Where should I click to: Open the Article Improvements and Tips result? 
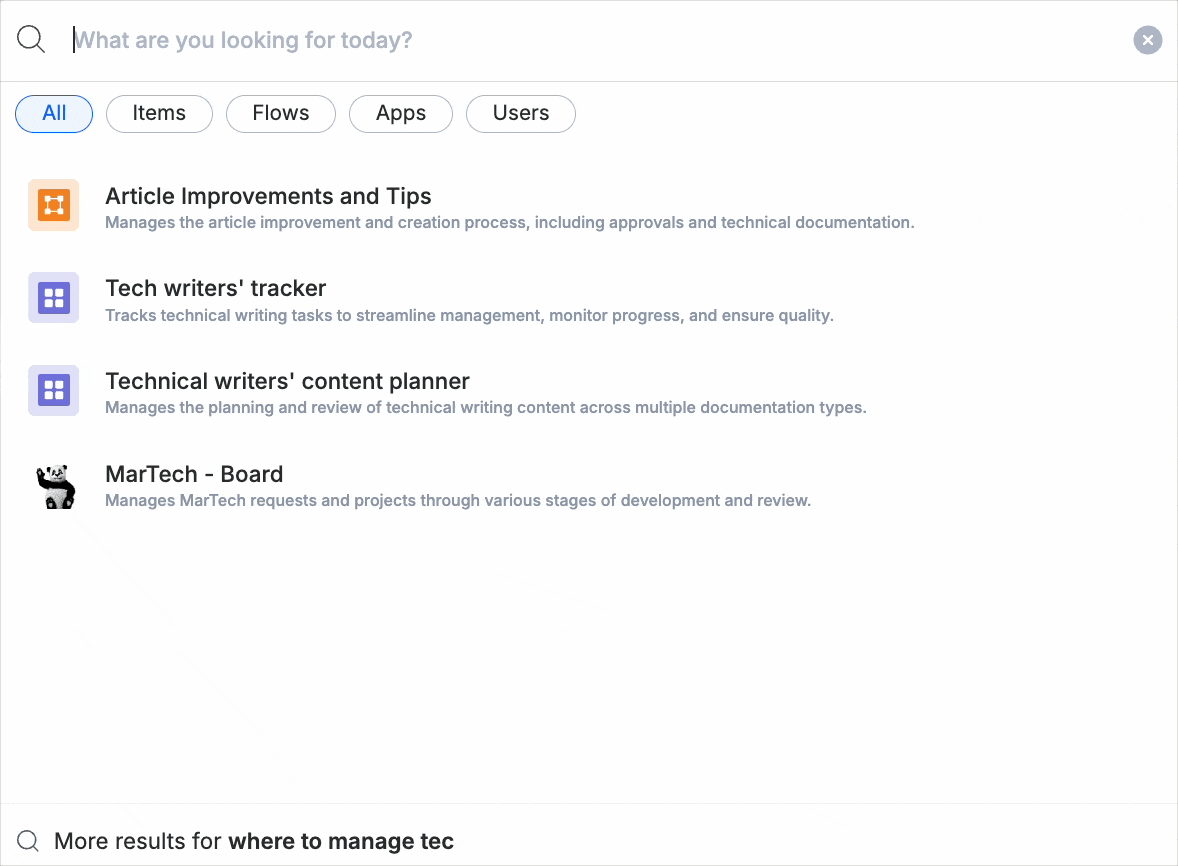click(x=268, y=196)
